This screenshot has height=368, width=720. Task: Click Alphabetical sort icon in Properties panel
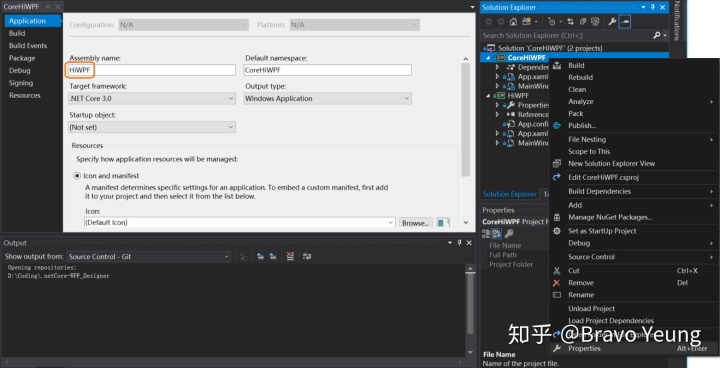[x=497, y=233]
